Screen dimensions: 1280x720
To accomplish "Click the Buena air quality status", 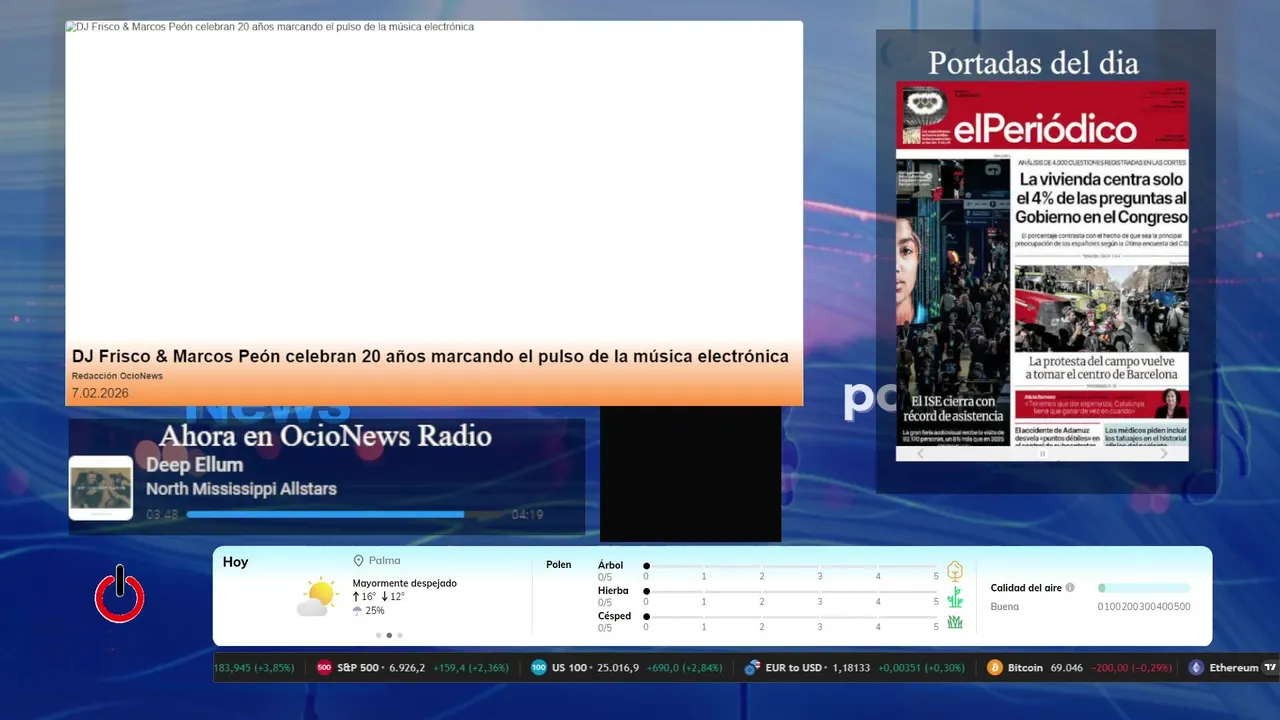I will pyautogui.click(x=1004, y=607).
